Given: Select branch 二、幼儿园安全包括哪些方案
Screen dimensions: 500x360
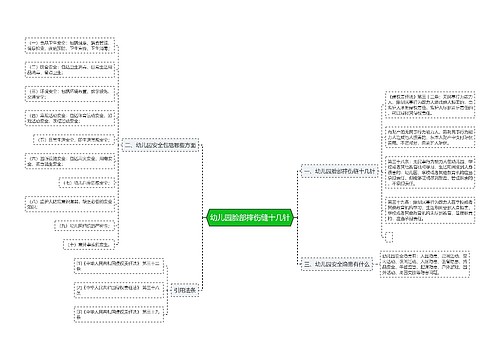Looking at the screenshot, I should [160, 145].
